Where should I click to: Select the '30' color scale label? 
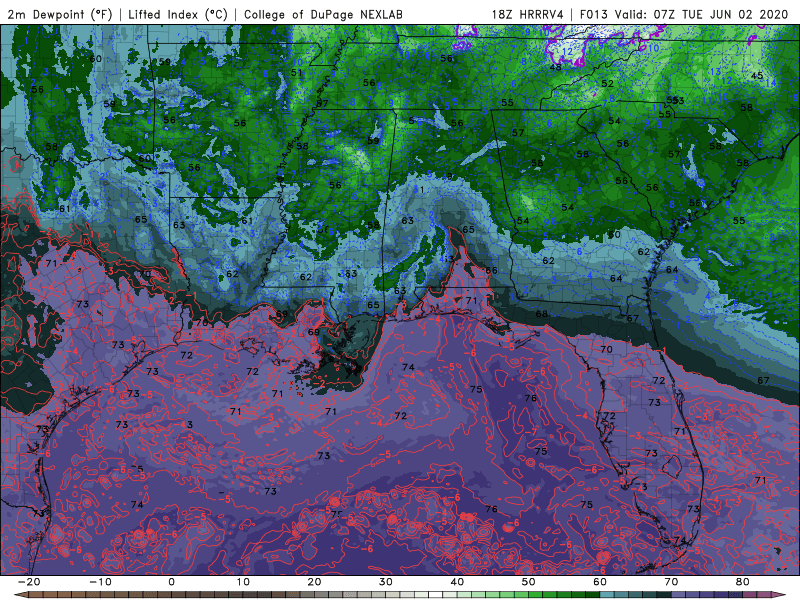click(x=386, y=582)
